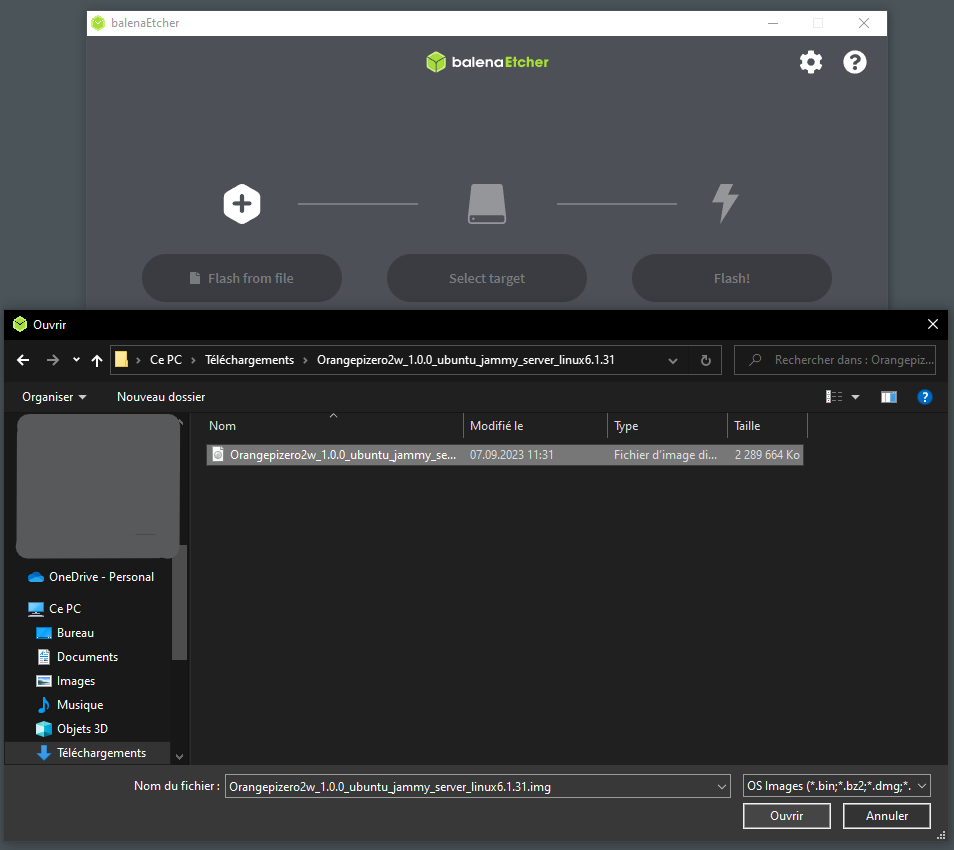This screenshot has width=954, height=850.
Task: Click the folder icon in address bar
Action: pyautogui.click(x=122, y=360)
